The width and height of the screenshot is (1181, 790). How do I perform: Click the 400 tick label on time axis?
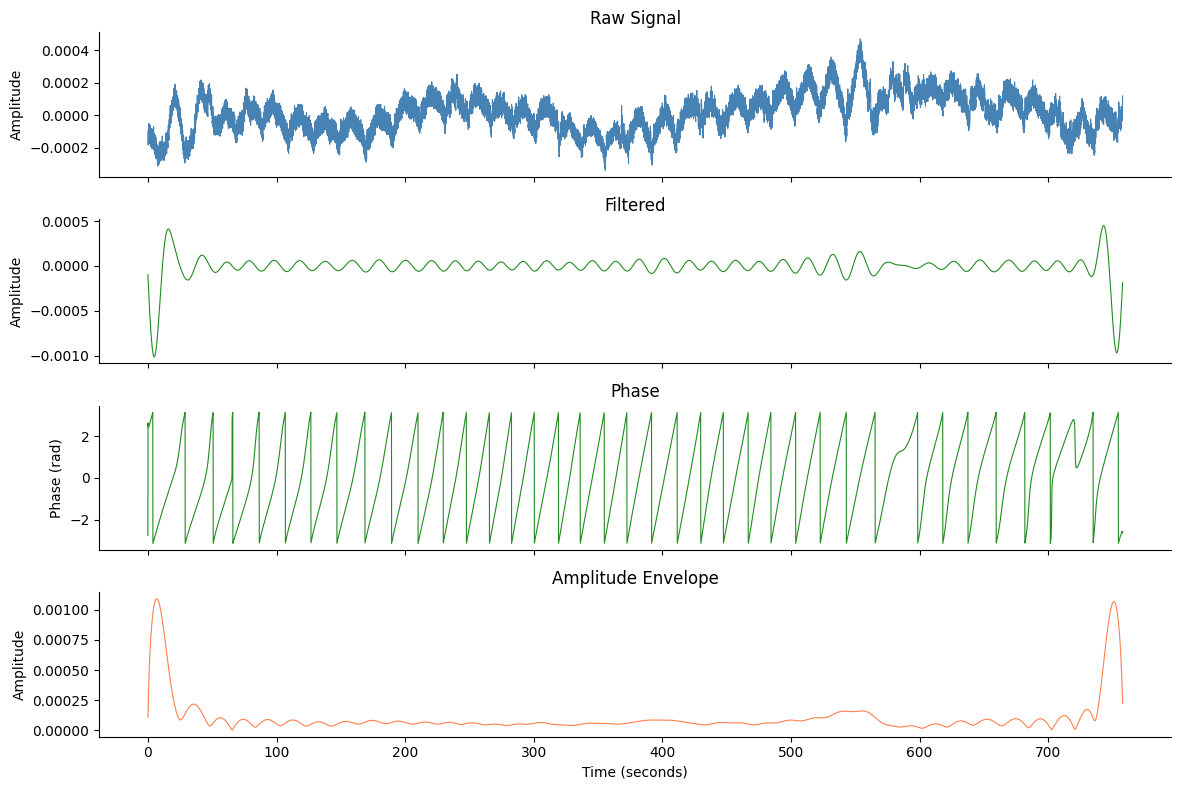pyautogui.click(x=662, y=753)
